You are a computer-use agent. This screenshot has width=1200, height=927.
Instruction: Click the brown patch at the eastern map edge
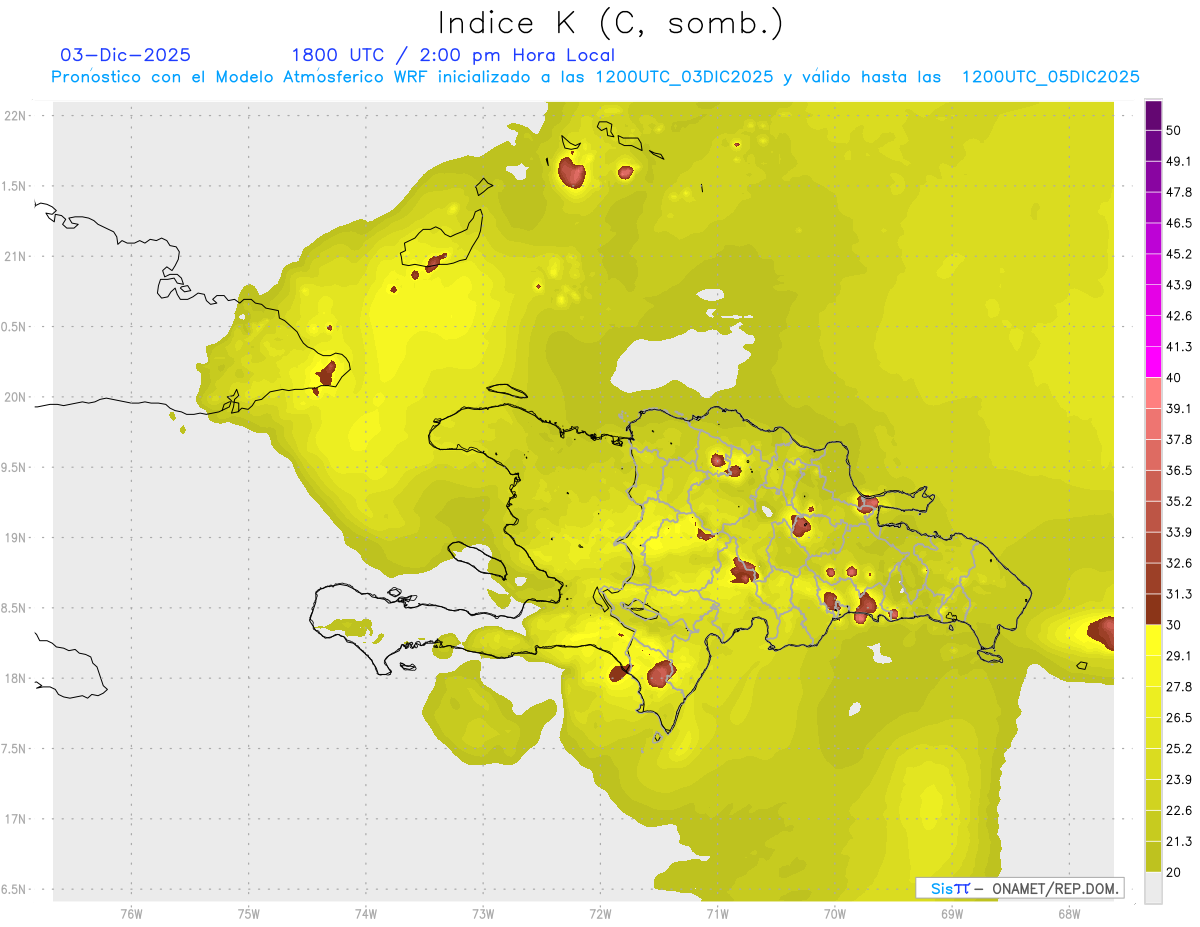click(x=1101, y=632)
